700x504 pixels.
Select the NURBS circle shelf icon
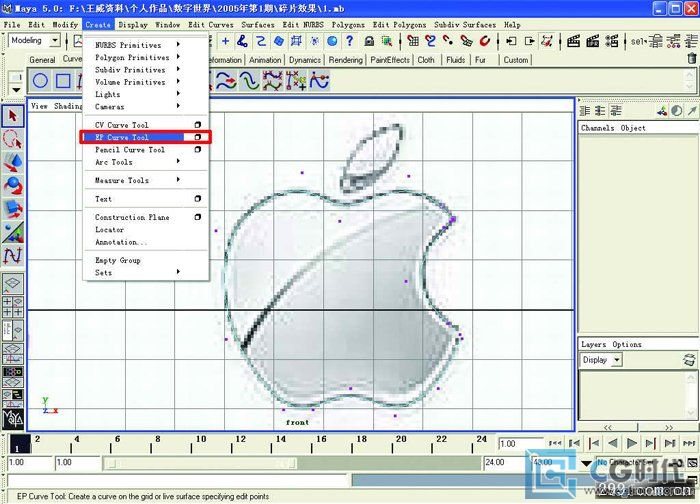click(40, 81)
